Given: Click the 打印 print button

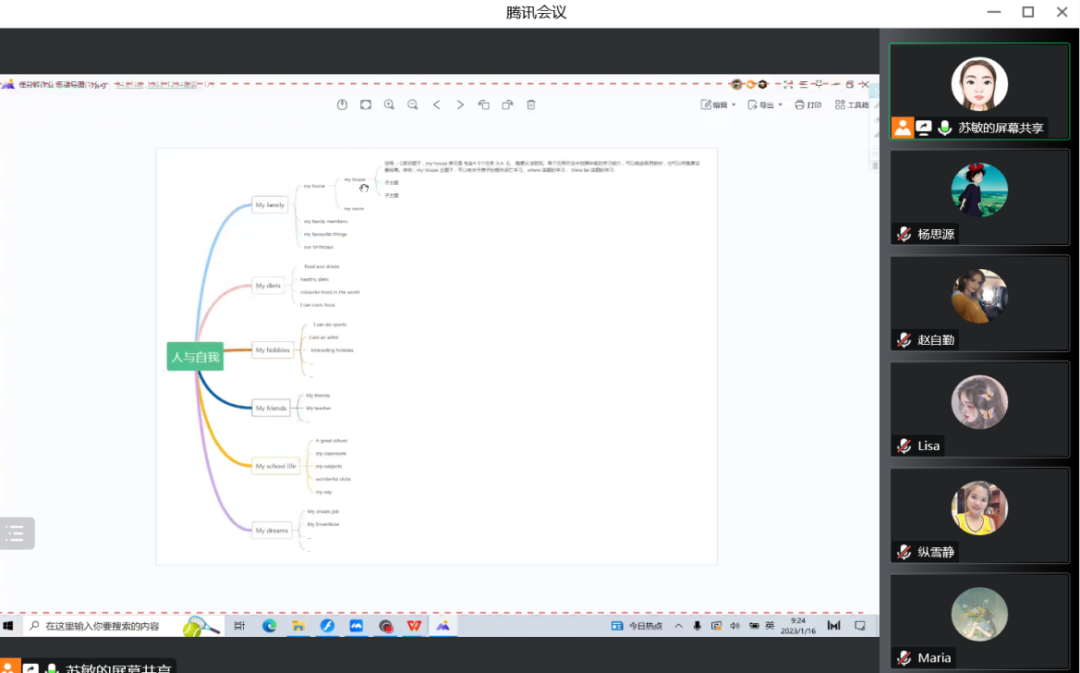Looking at the screenshot, I should [x=808, y=105].
